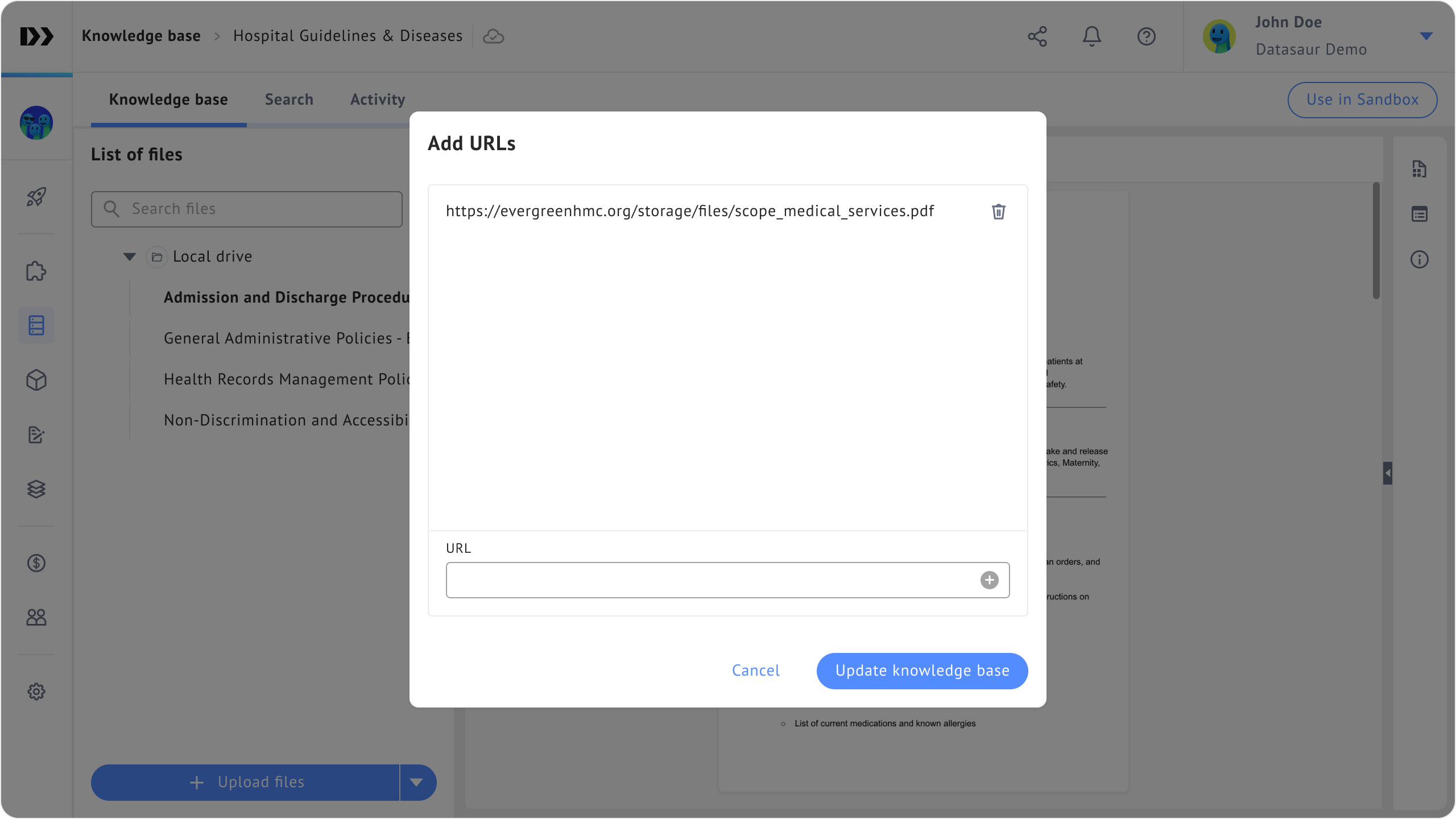Collapse the Local drive folder
Screen dimensions: 1456x819
pyautogui.click(x=130, y=257)
